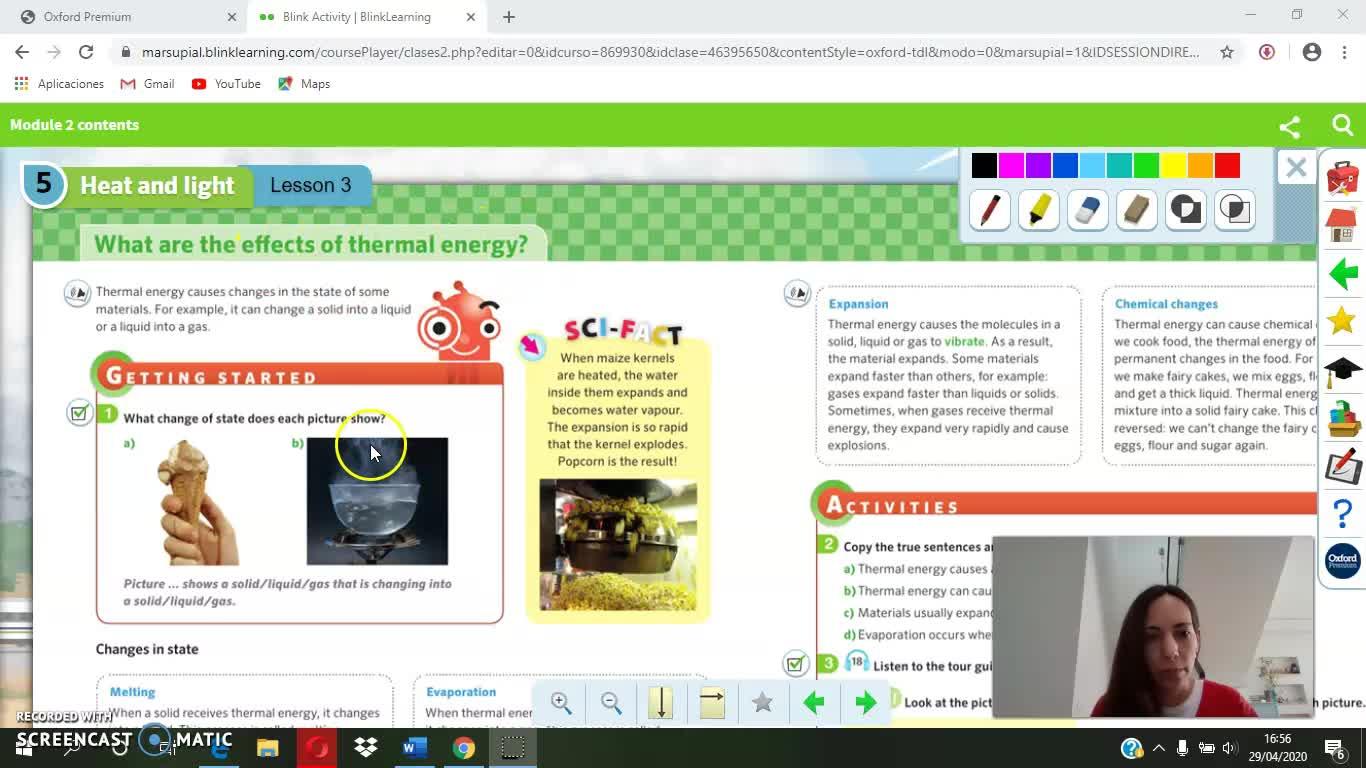Switch to the Oxford Premium browser tab
This screenshot has width=1366, height=768.
pos(130,17)
